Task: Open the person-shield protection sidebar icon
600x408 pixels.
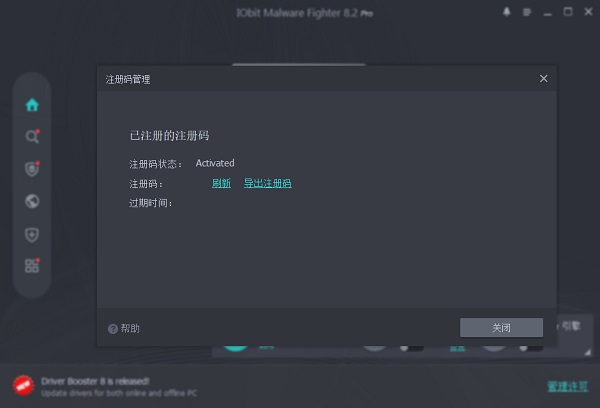Action: pyautogui.click(x=32, y=169)
